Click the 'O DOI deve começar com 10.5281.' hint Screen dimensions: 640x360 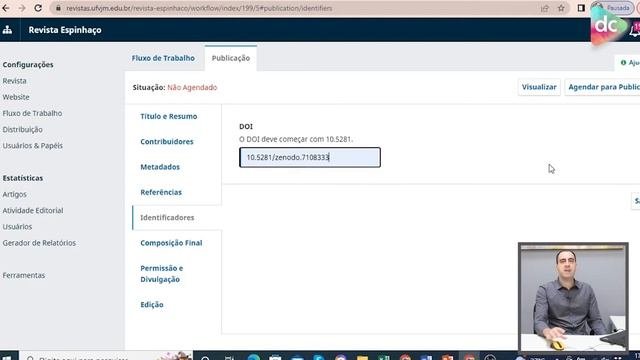[296, 139]
